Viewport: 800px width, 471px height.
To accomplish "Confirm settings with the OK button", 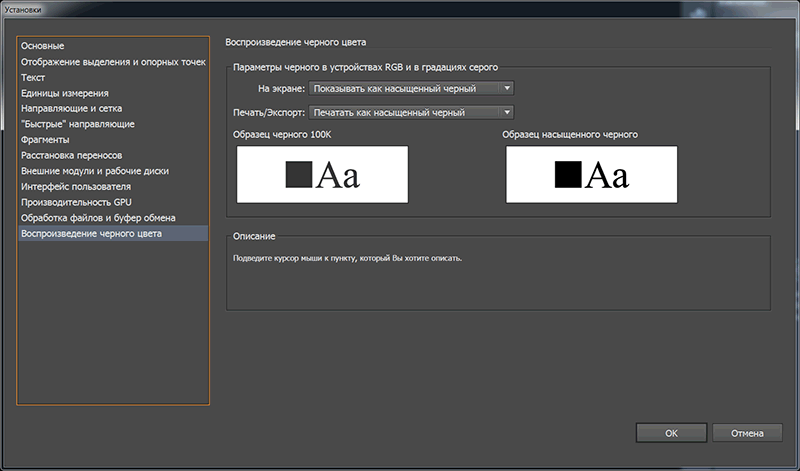I will click(x=671, y=433).
